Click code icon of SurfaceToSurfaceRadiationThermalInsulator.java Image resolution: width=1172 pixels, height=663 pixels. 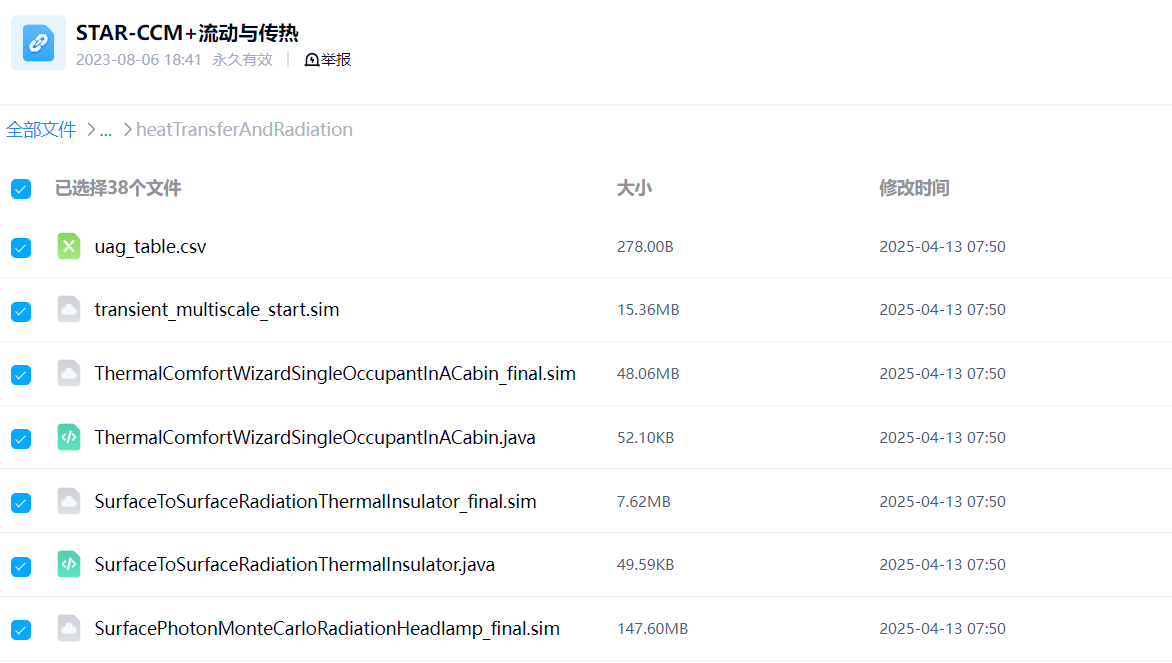coord(69,564)
